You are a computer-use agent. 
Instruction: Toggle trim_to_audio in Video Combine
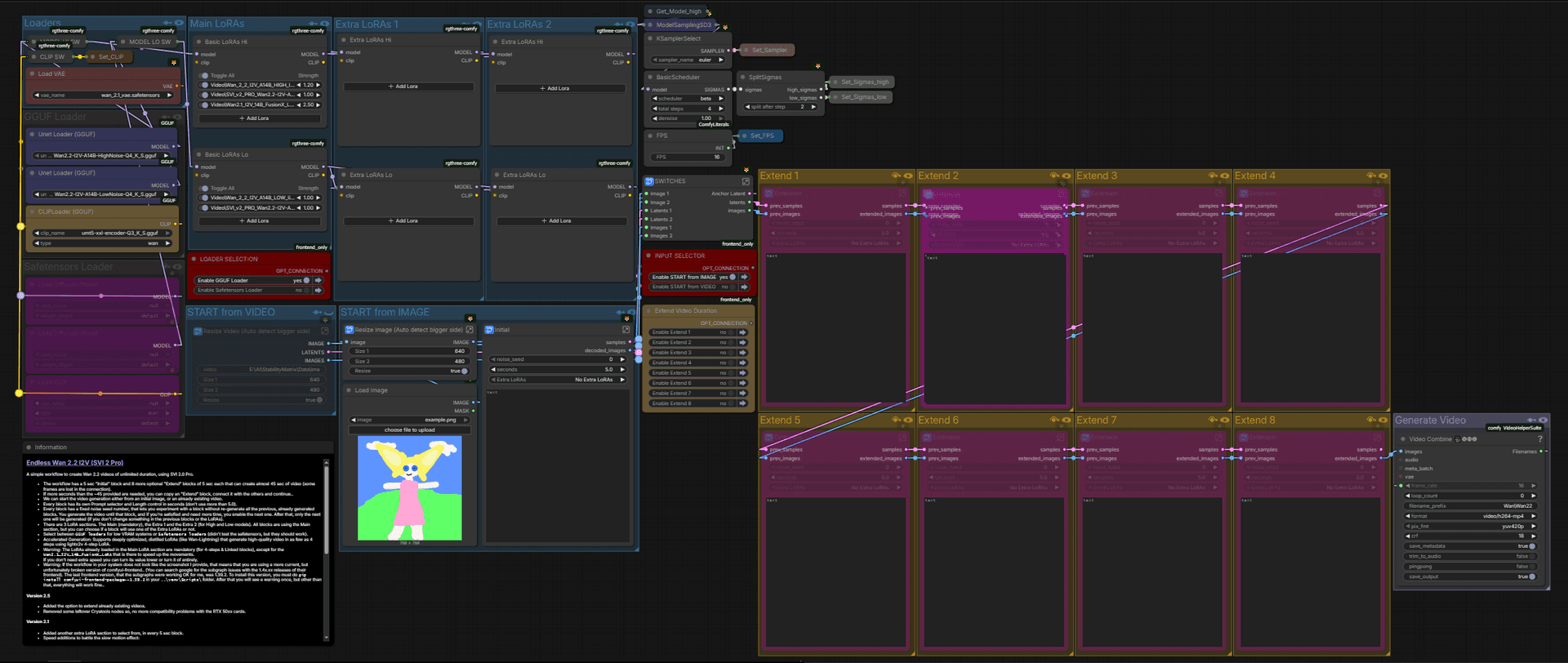pos(1532,556)
